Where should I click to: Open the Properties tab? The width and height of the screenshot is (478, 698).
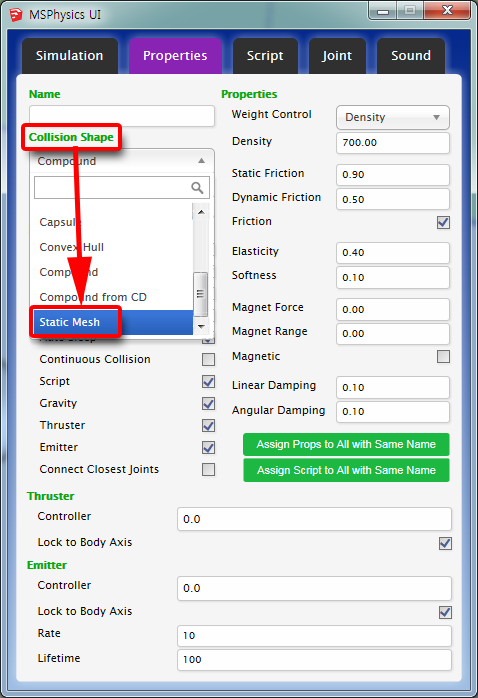pyautogui.click(x=175, y=56)
